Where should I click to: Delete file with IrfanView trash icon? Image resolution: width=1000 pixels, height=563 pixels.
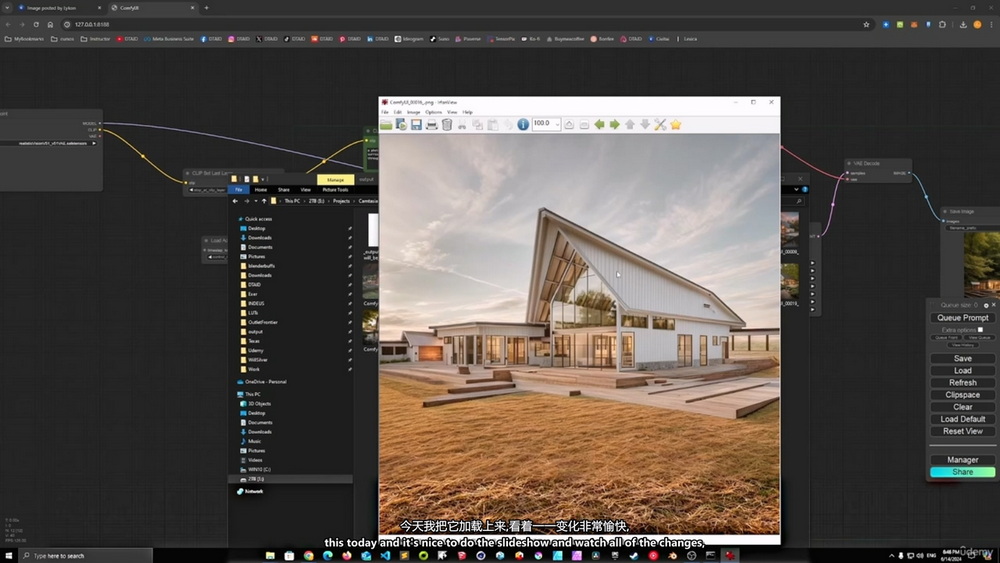[447, 125]
